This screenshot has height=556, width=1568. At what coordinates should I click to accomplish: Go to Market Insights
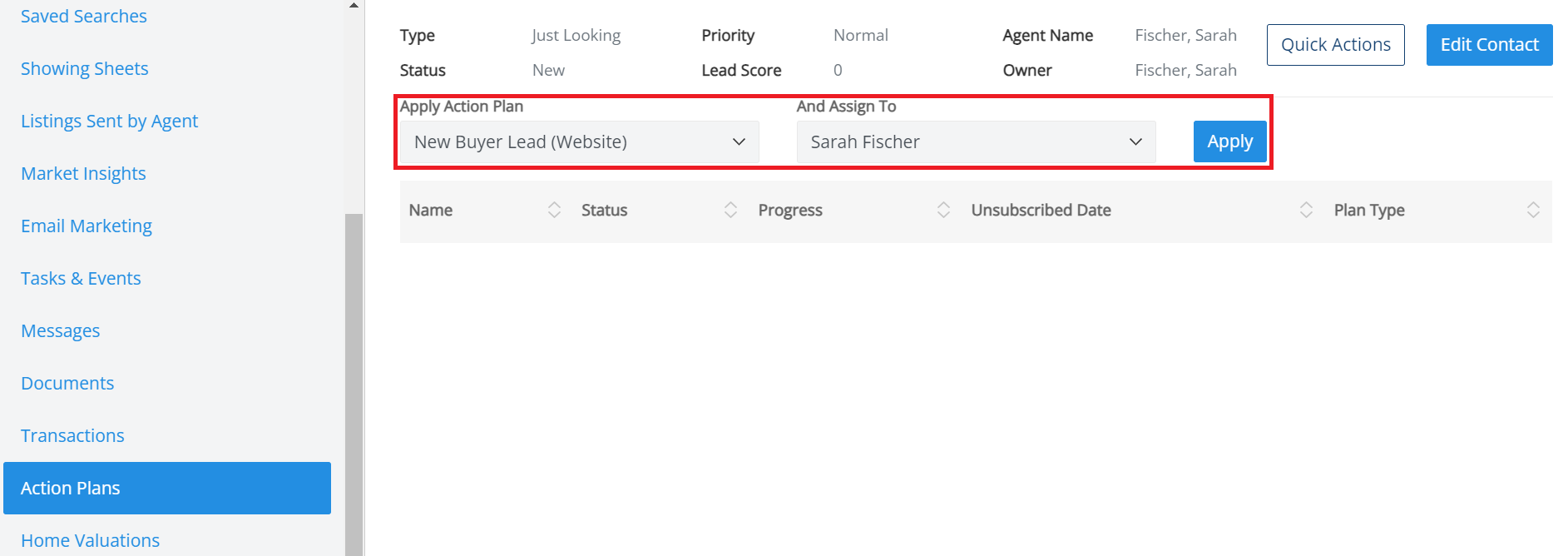(83, 173)
